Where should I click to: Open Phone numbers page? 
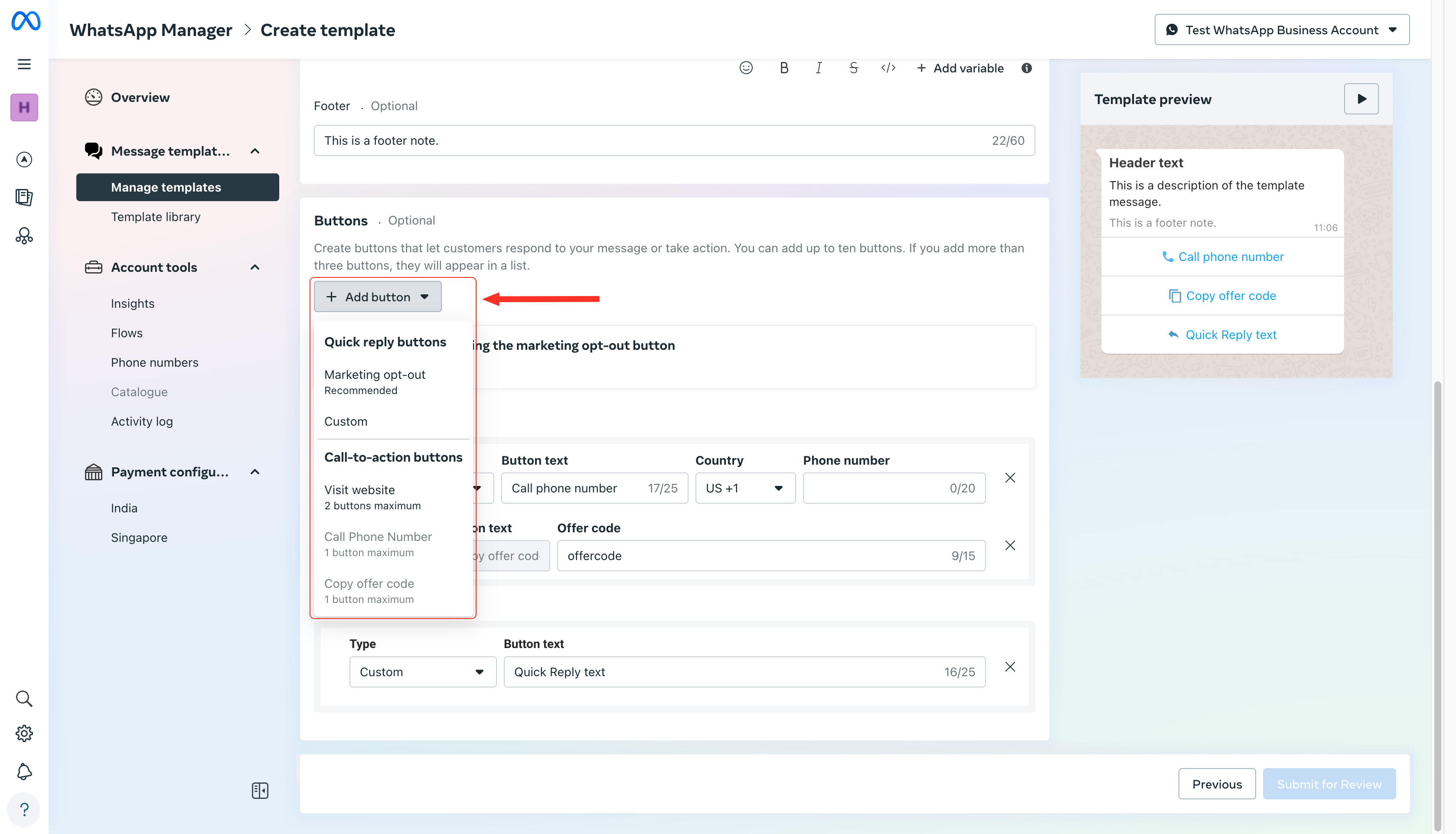click(155, 362)
